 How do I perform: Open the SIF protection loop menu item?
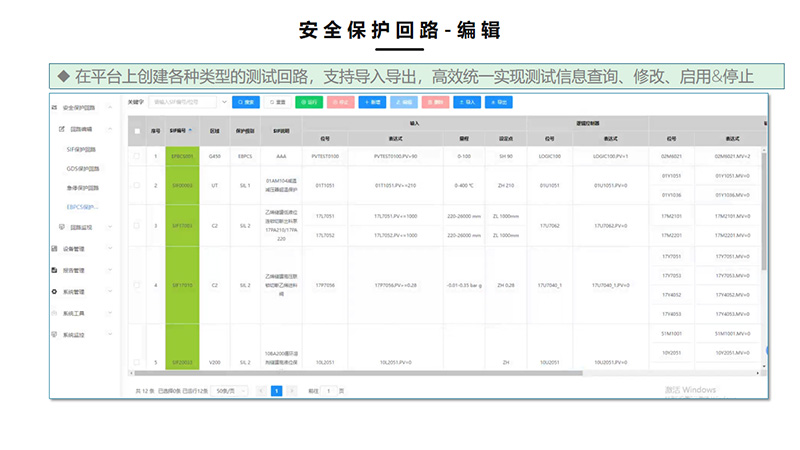(x=81, y=149)
